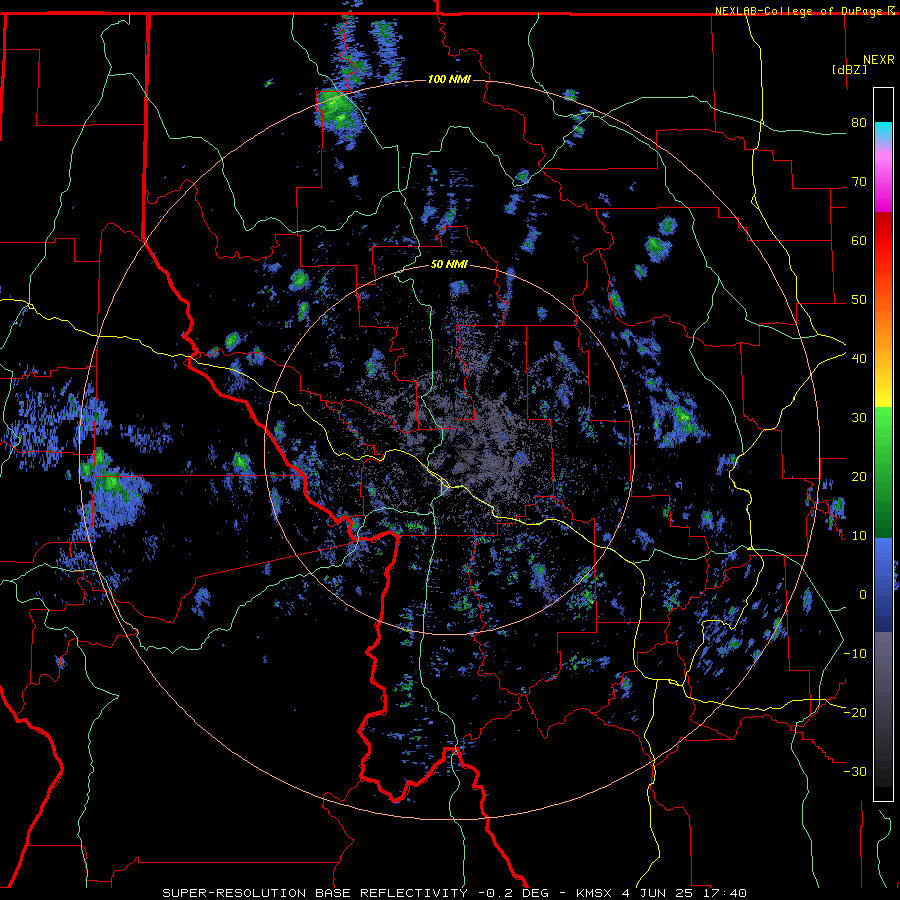This screenshot has height=900, width=900.
Task: Click the -30 value on the dBZ scale
Action: pos(855,771)
